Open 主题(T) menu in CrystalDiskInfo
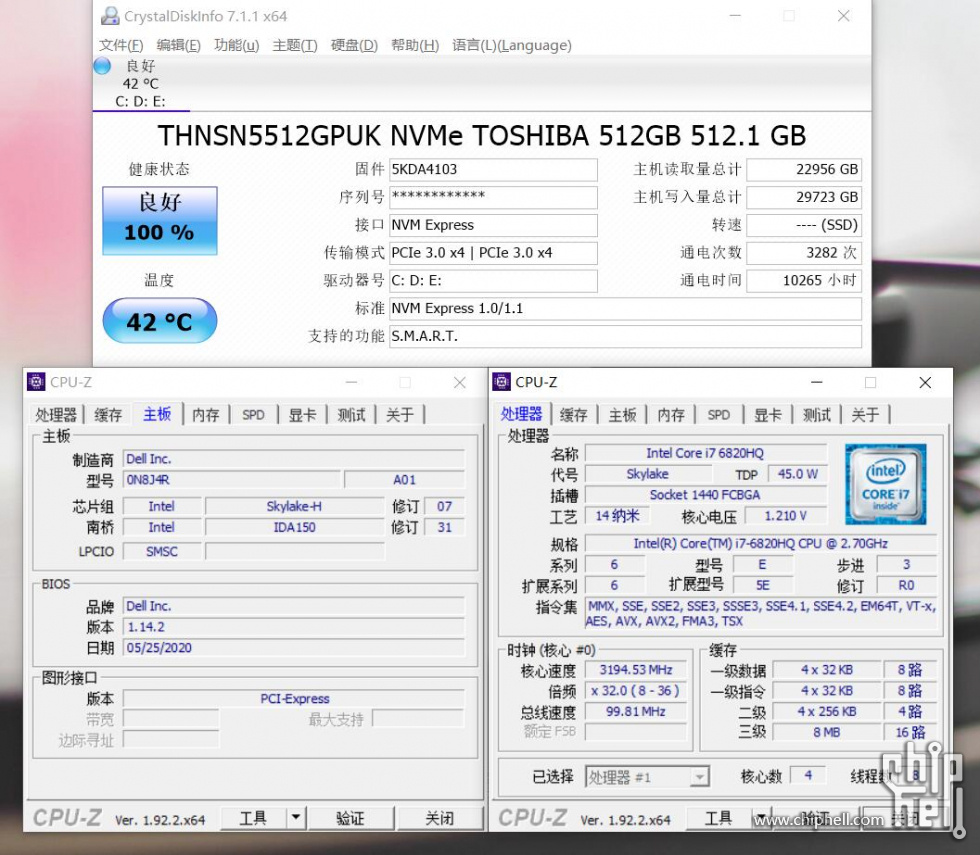The image size is (980, 855). (x=295, y=45)
